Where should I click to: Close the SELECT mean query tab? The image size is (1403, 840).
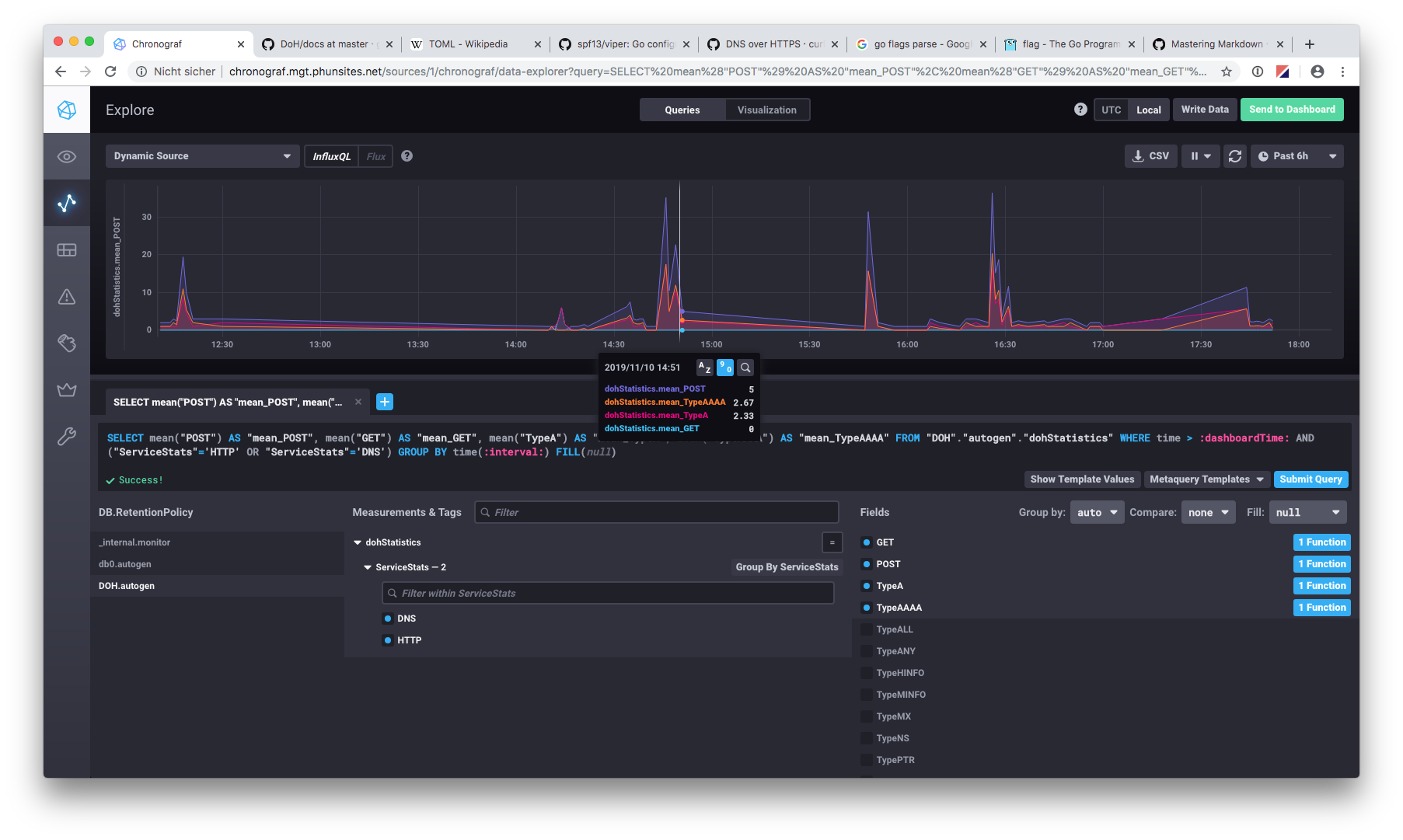click(358, 402)
